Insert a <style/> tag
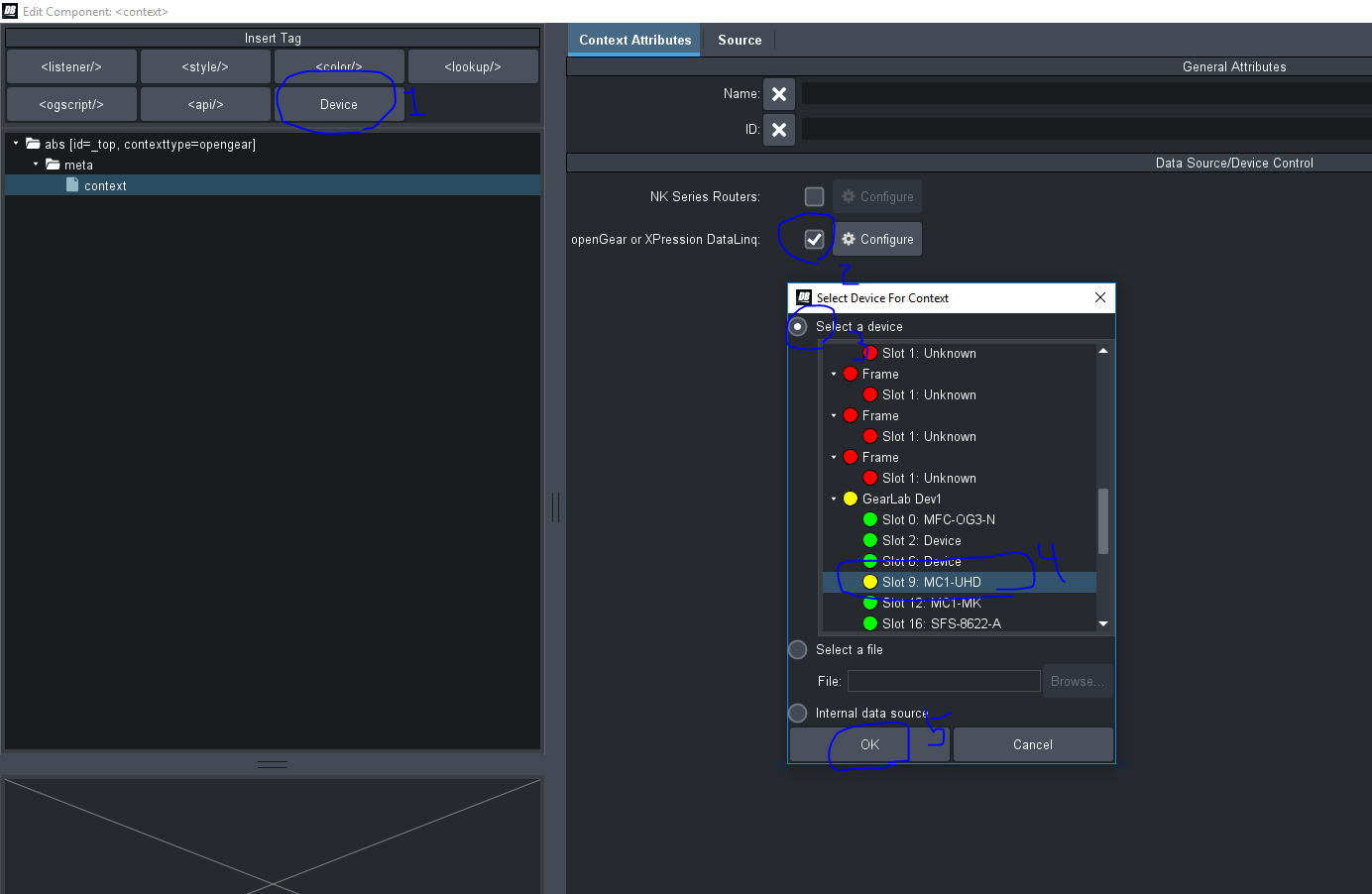The width and height of the screenshot is (1372, 894). click(x=205, y=66)
